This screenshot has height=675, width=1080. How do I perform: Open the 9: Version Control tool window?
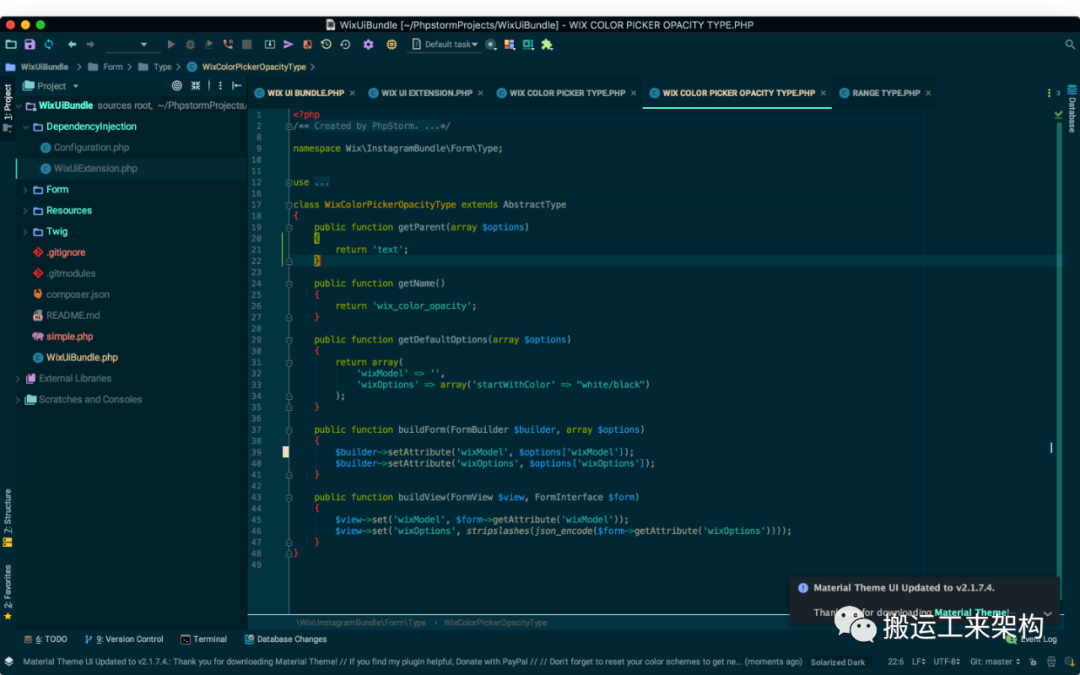pyautogui.click(x=124, y=639)
